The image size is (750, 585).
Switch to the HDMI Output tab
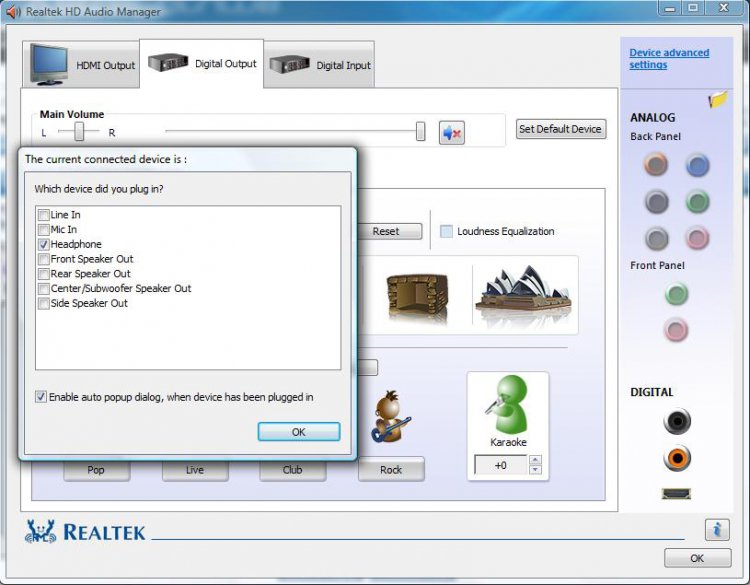pos(81,65)
